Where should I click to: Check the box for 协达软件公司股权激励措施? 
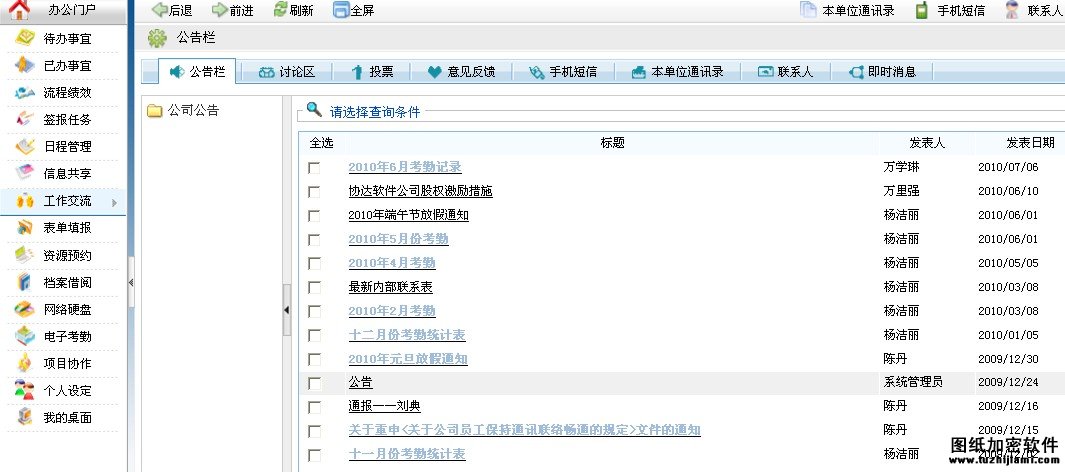point(314,192)
